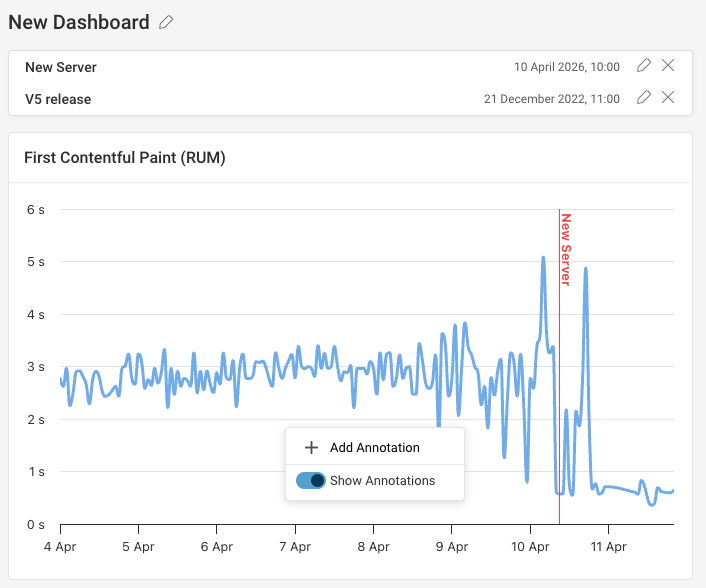Toggle the Show Annotations switch

coord(310,480)
